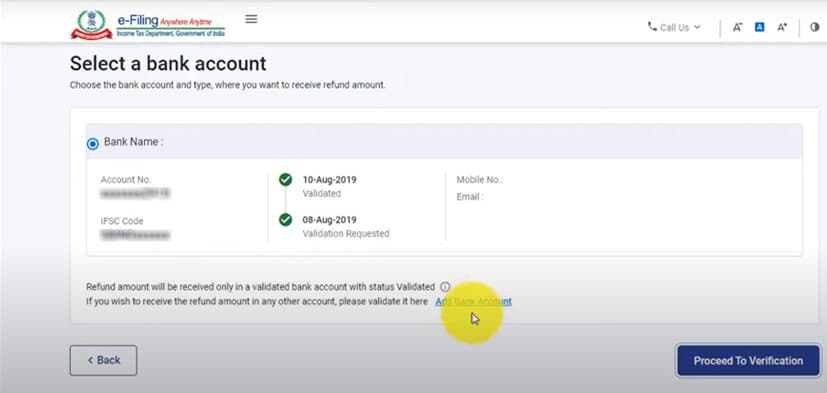
Task: Select the Bank Name radio button
Action: point(93,143)
